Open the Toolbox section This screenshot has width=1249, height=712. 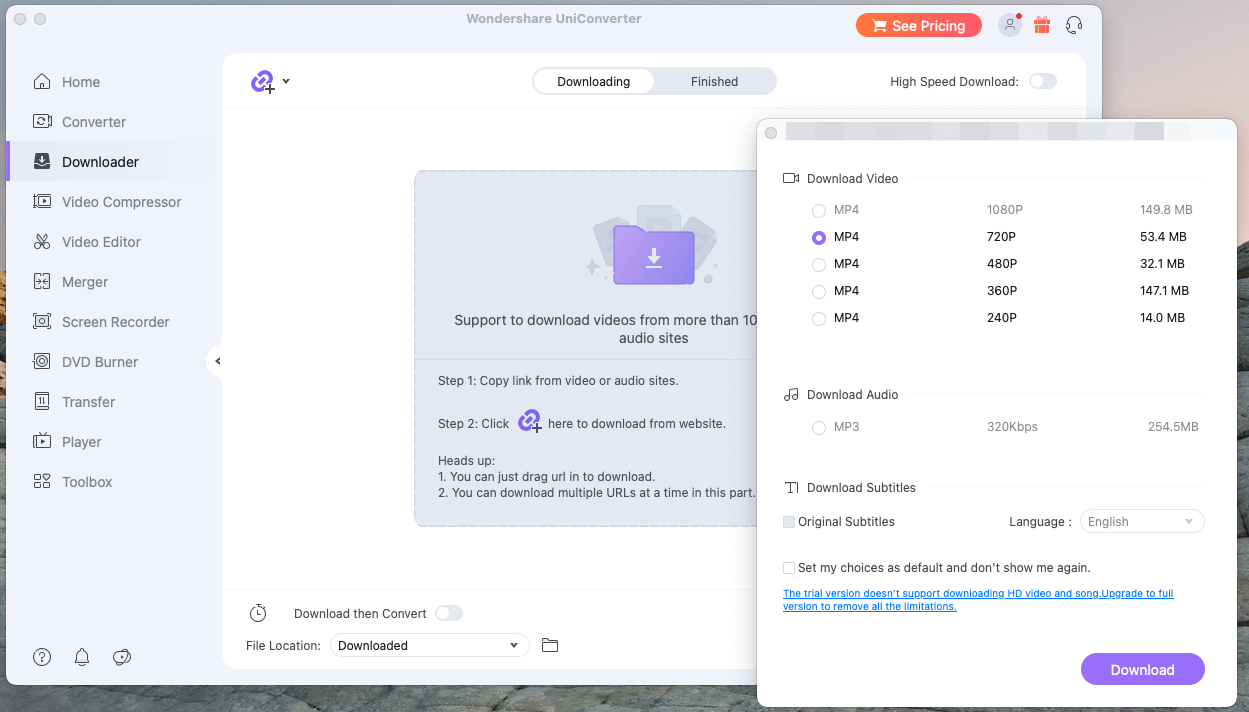point(72,482)
